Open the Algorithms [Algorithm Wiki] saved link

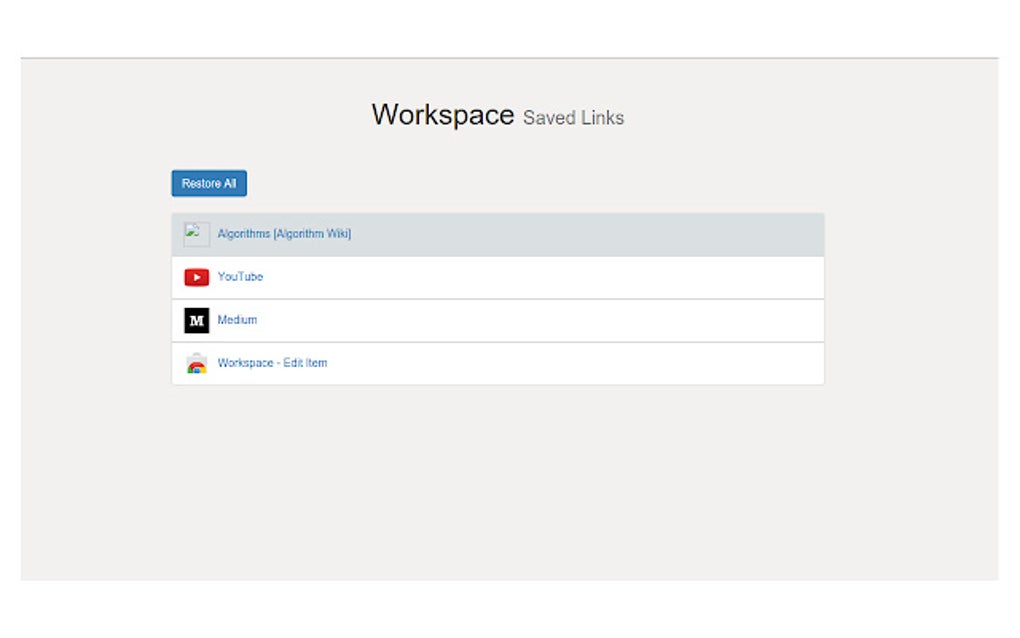click(285, 234)
